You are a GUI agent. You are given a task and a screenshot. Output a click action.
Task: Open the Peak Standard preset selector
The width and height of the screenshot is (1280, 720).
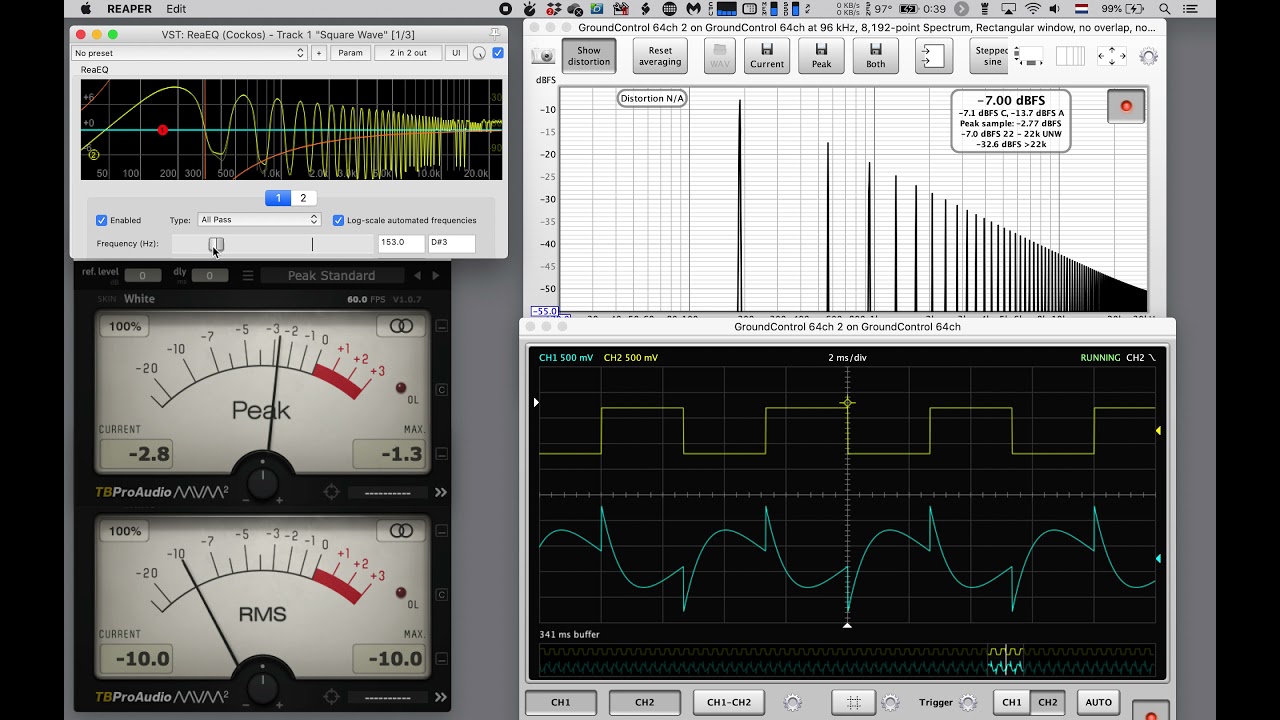331,276
